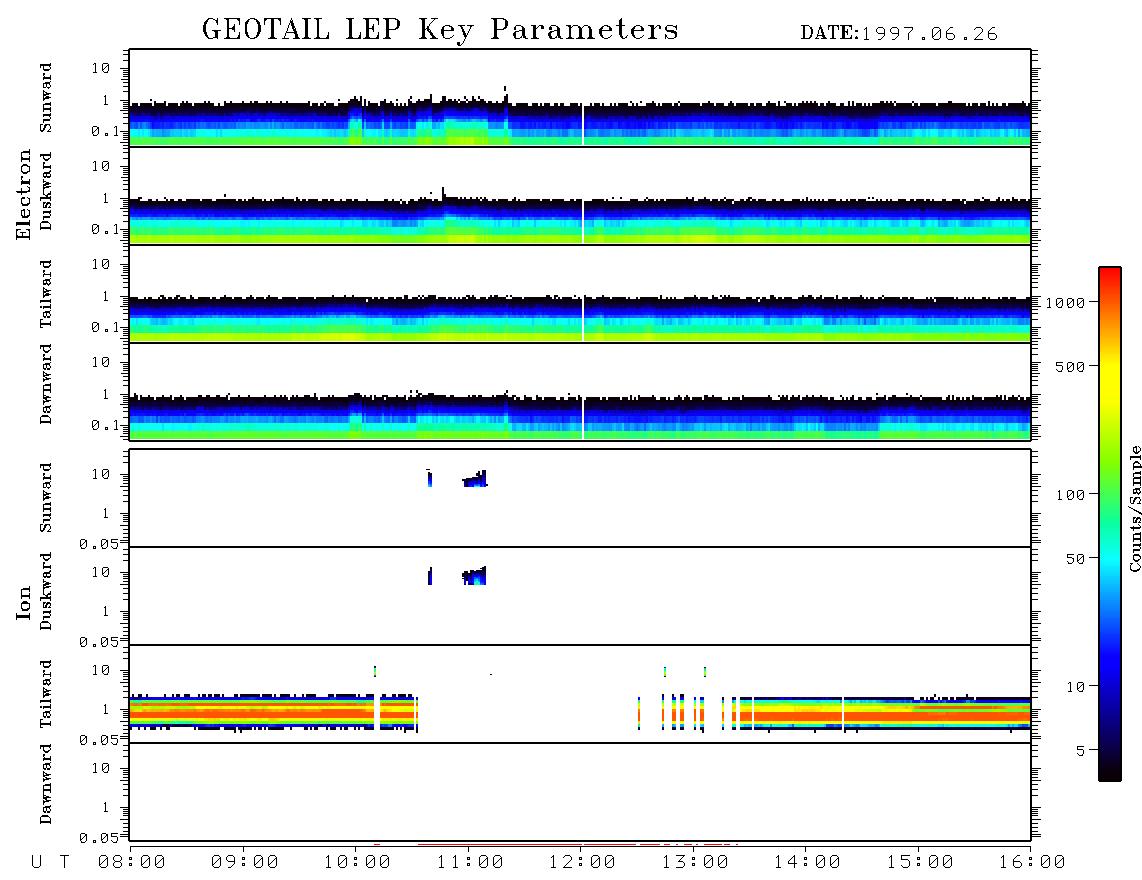Click the 09:00 time tick label
The width and height of the screenshot is (1142, 880).
(245, 863)
